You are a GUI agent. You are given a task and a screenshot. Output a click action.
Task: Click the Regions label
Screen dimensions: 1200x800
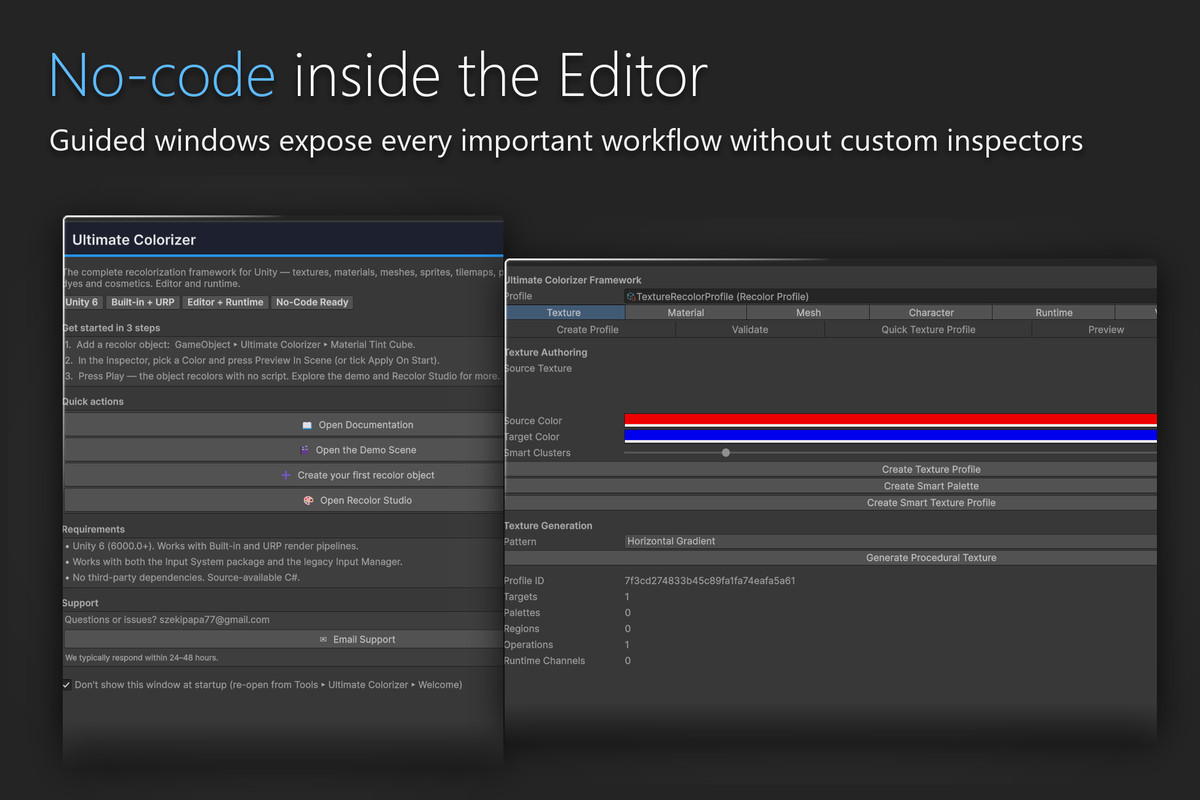tap(522, 629)
